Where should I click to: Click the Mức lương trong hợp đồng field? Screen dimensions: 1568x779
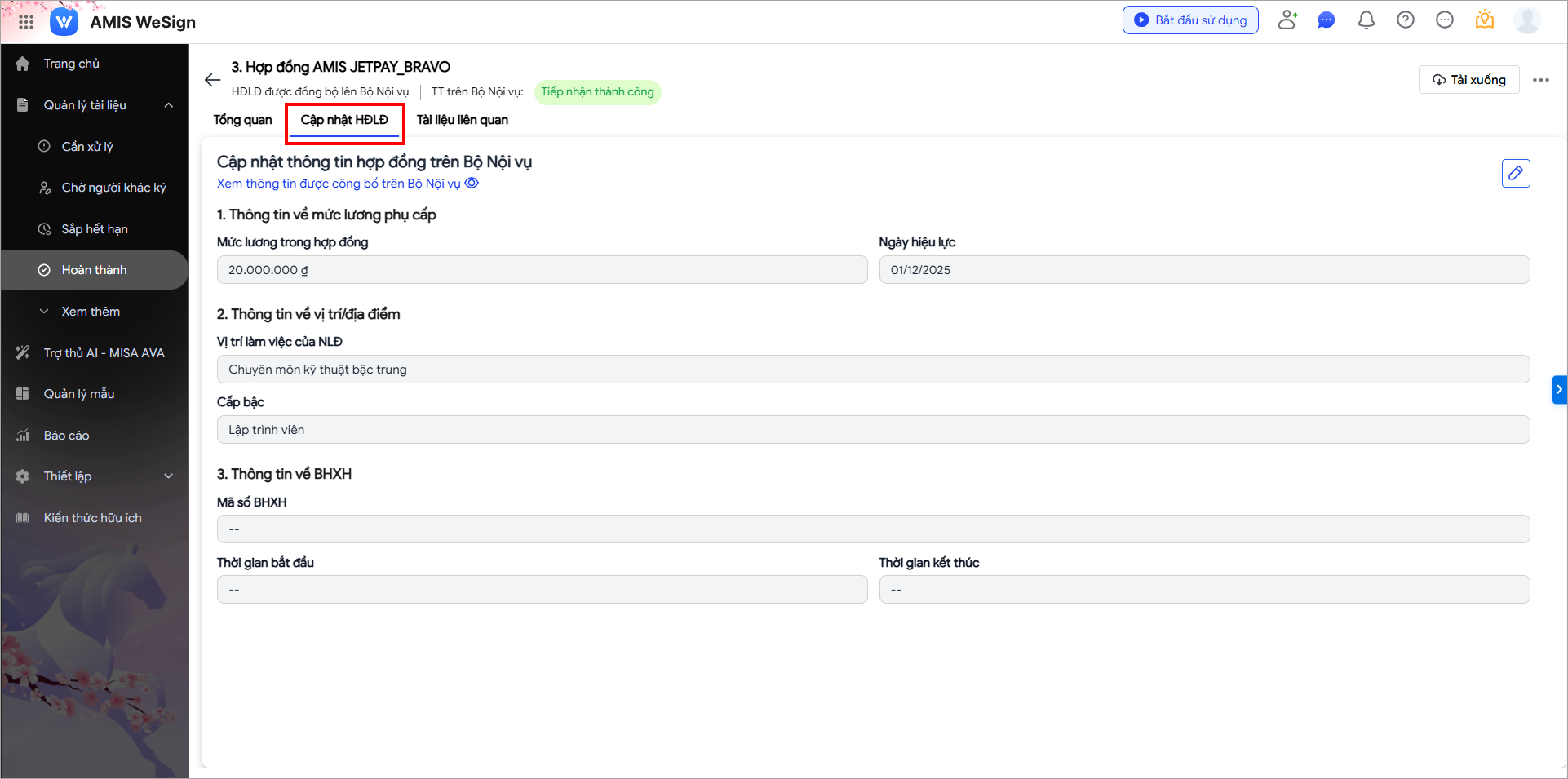pos(542,270)
